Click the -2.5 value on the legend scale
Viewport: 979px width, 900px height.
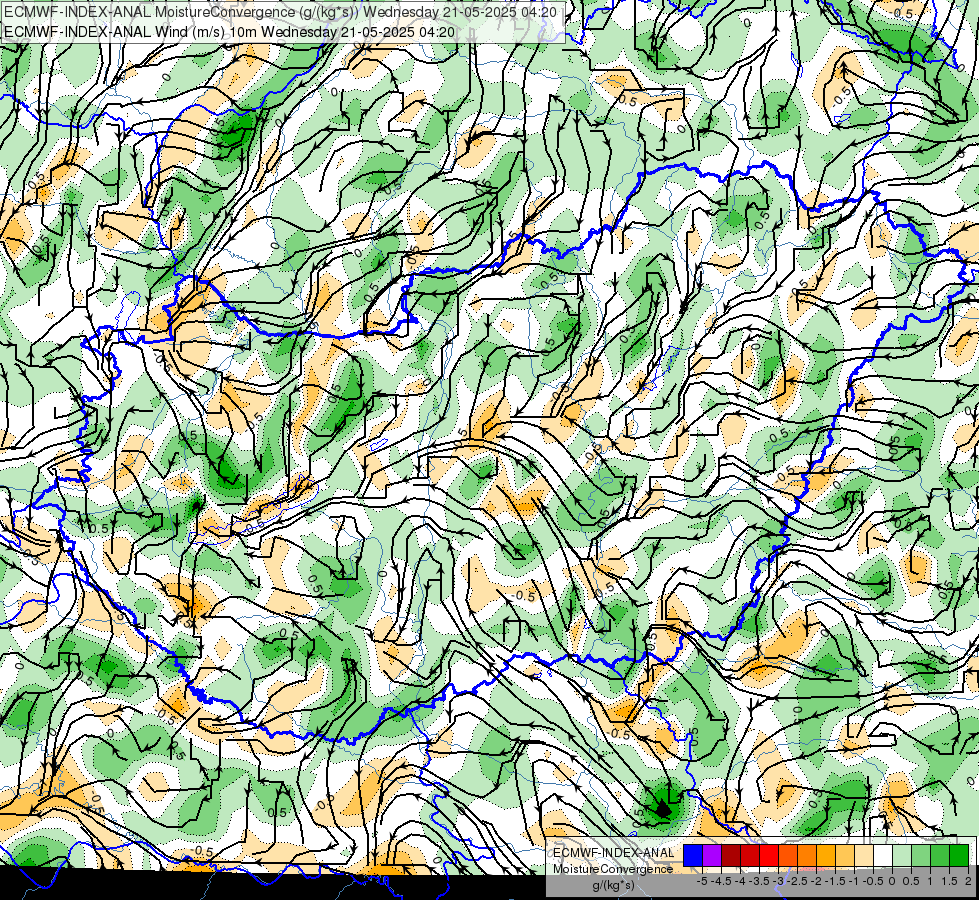pyautogui.click(x=797, y=881)
